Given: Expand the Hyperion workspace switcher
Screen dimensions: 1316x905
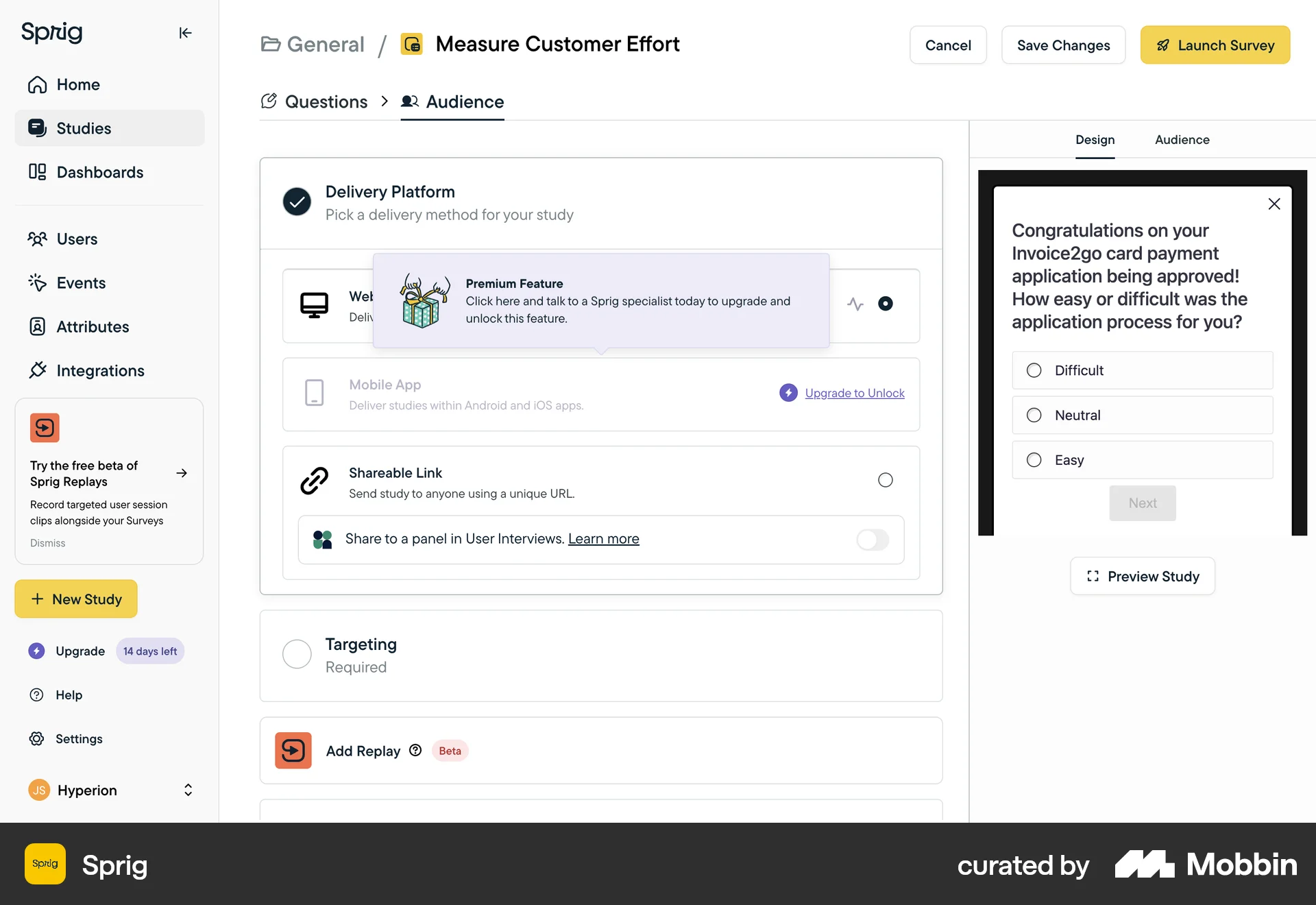Looking at the screenshot, I should tap(188, 790).
